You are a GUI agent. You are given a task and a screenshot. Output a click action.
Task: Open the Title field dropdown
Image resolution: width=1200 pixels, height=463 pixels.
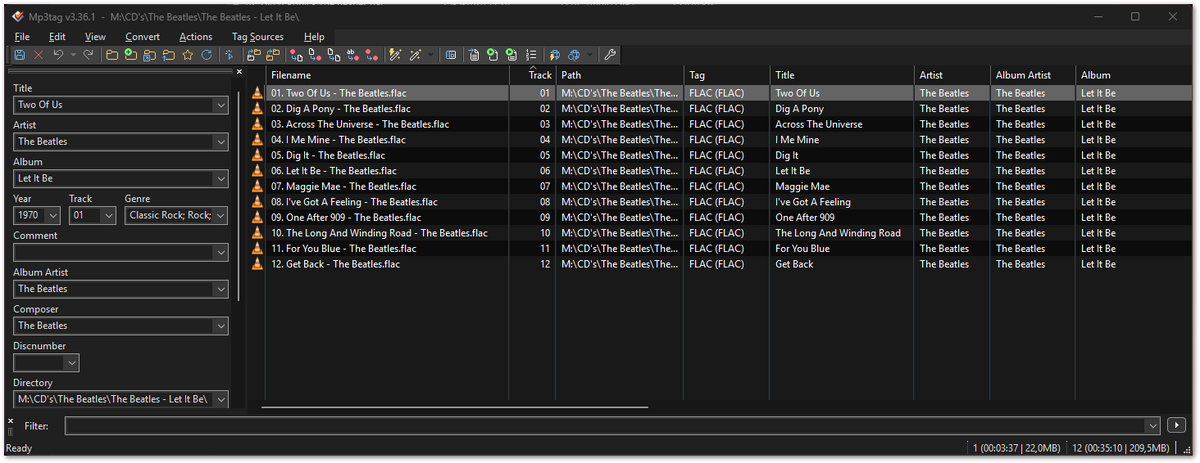(x=220, y=105)
